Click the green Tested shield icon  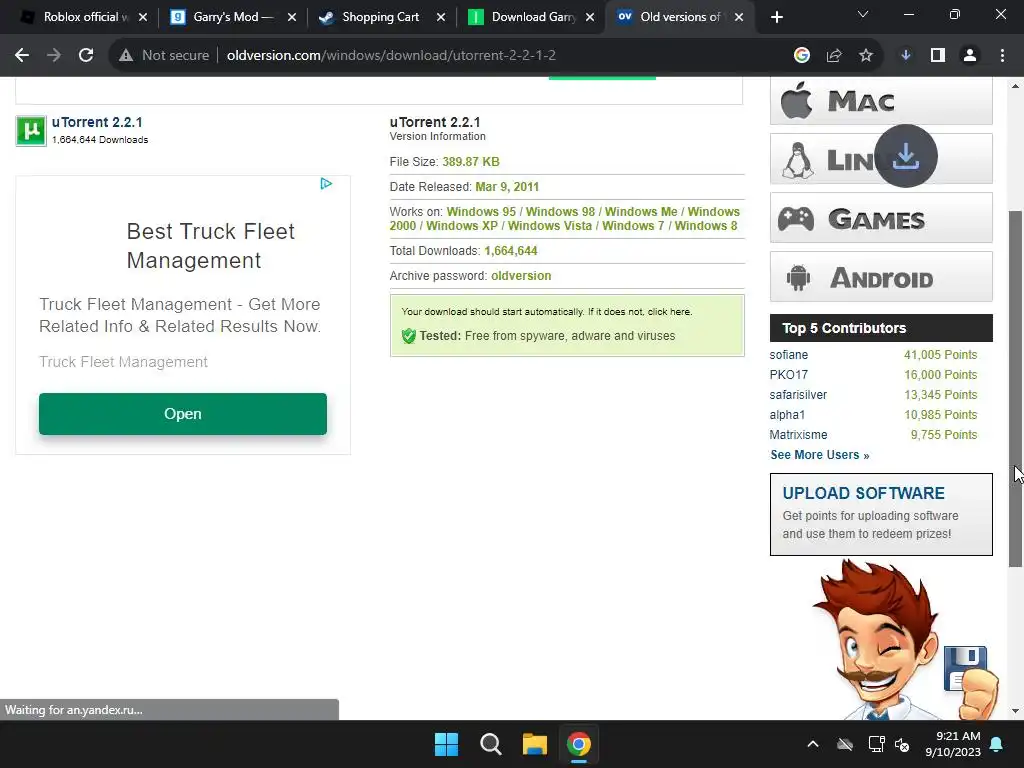point(409,336)
